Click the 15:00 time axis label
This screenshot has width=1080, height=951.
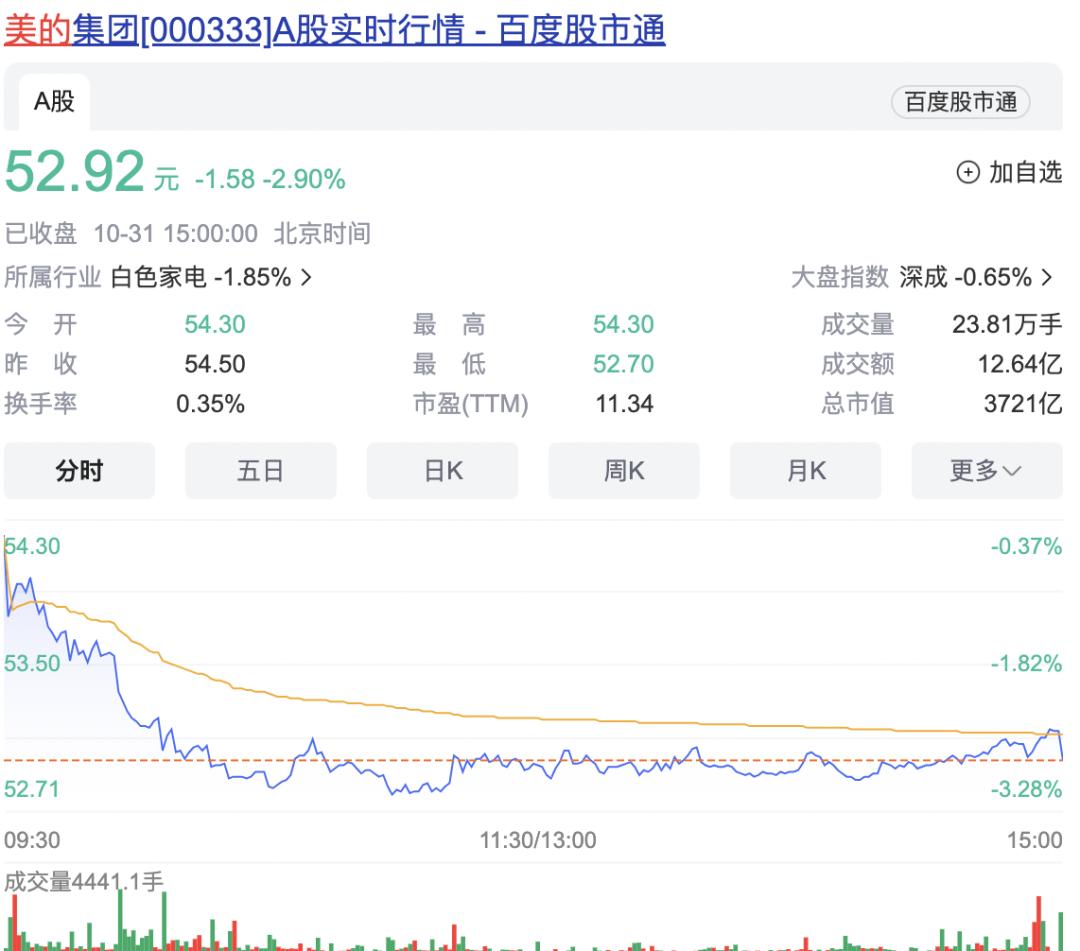[x=1035, y=840]
